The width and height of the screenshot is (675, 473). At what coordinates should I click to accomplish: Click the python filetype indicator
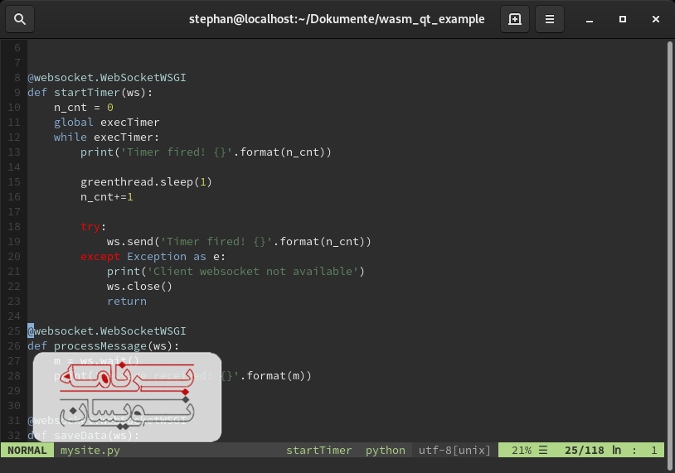pos(385,450)
